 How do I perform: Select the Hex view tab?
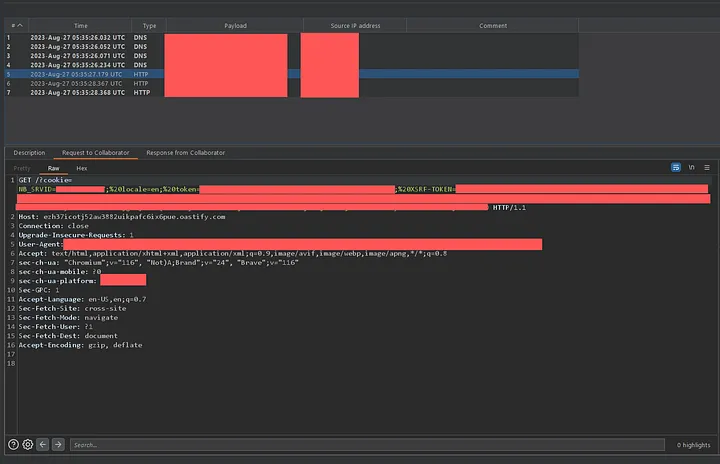click(82, 168)
